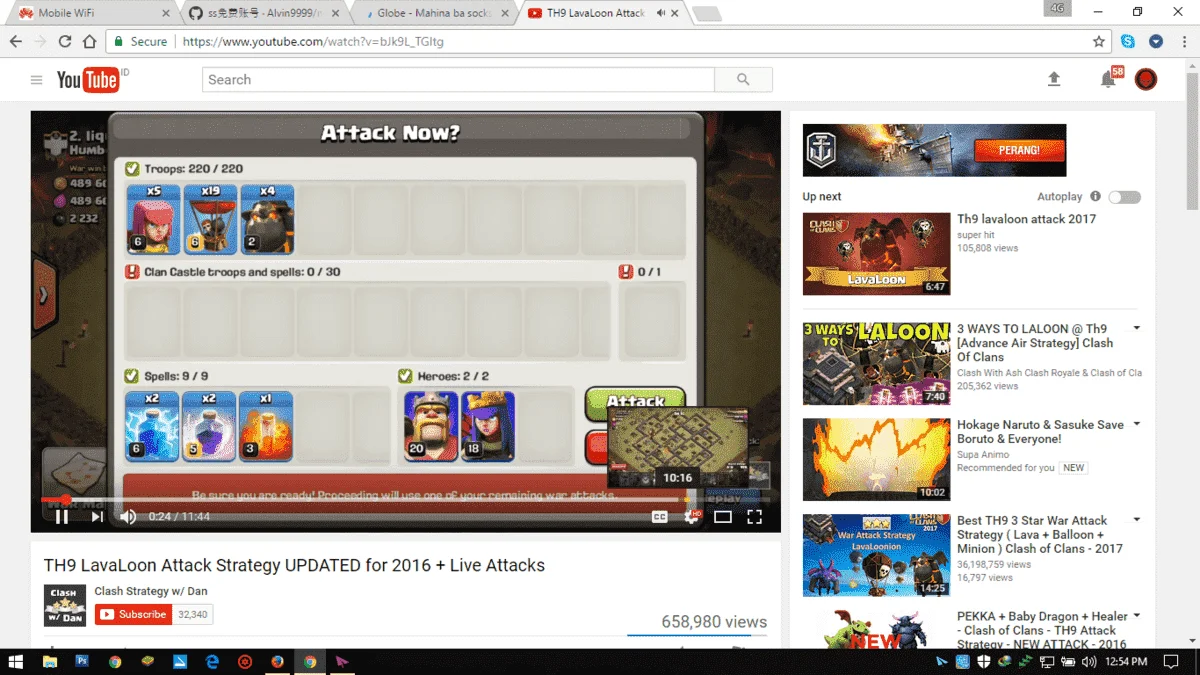Viewport: 1200px width, 675px height.
Task: Click the red progress scrubber handle
Action: 65,499
